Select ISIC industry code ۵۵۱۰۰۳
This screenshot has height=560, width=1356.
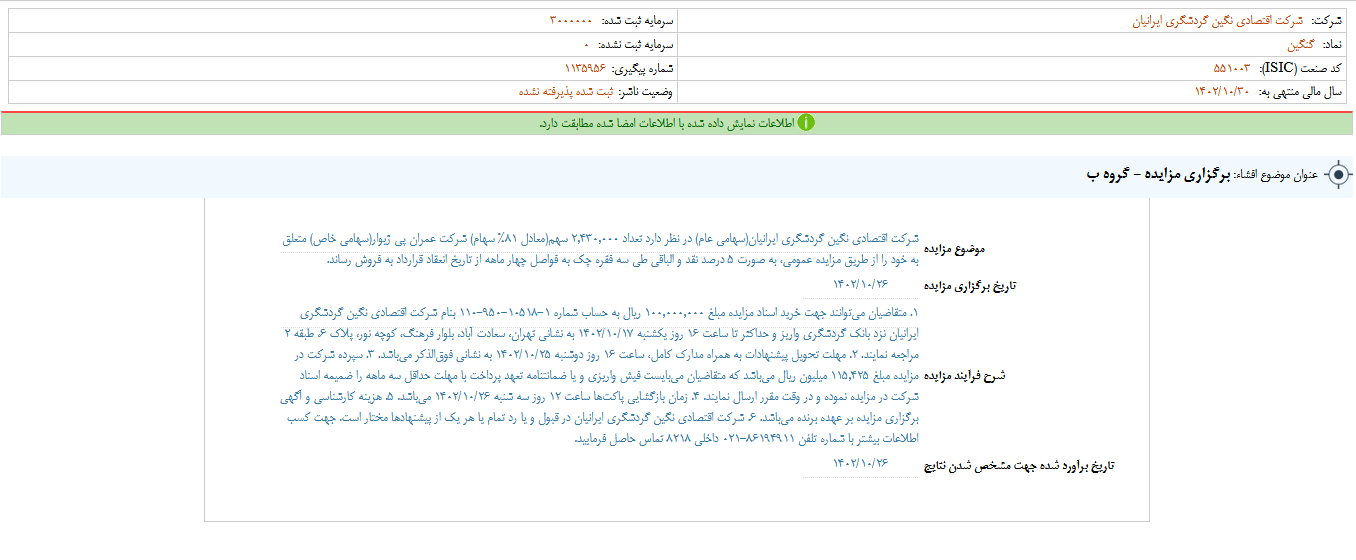pyautogui.click(x=1233, y=69)
